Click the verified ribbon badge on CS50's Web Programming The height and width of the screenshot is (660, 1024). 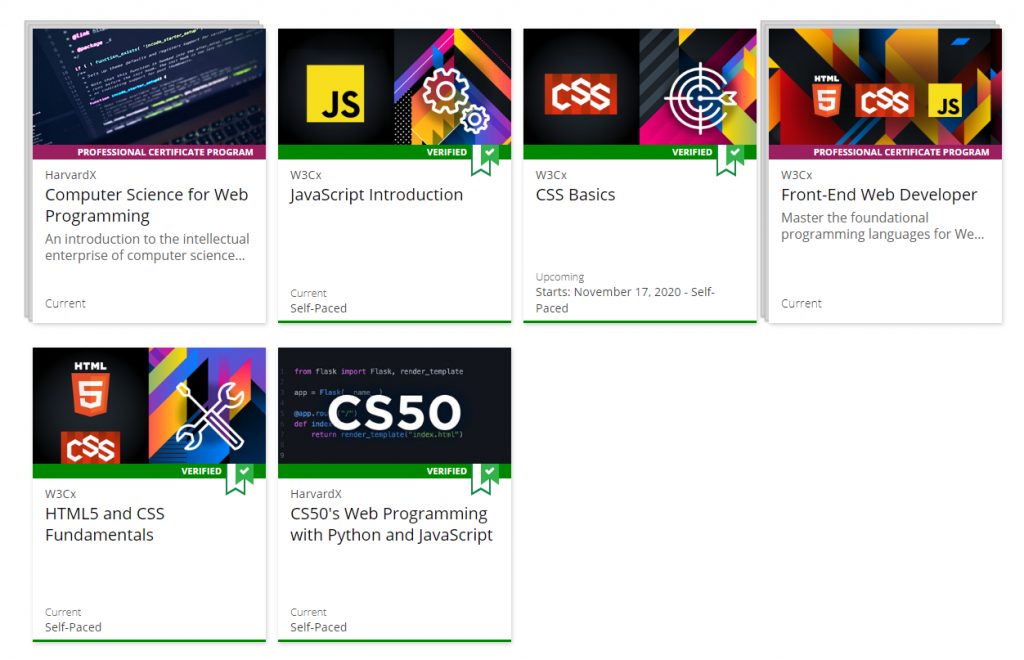pyautogui.click(x=485, y=479)
